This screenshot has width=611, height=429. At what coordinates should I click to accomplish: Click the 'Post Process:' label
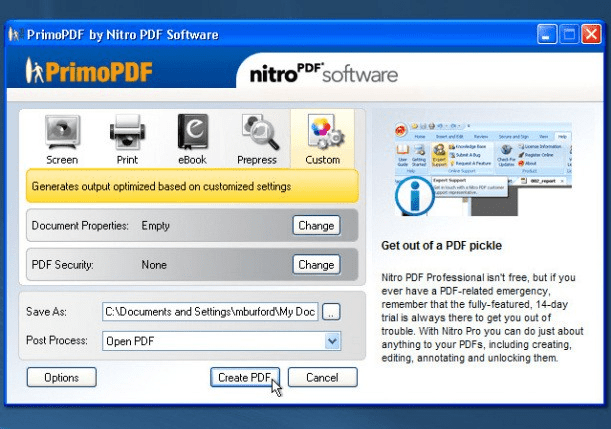coord(57,340)
